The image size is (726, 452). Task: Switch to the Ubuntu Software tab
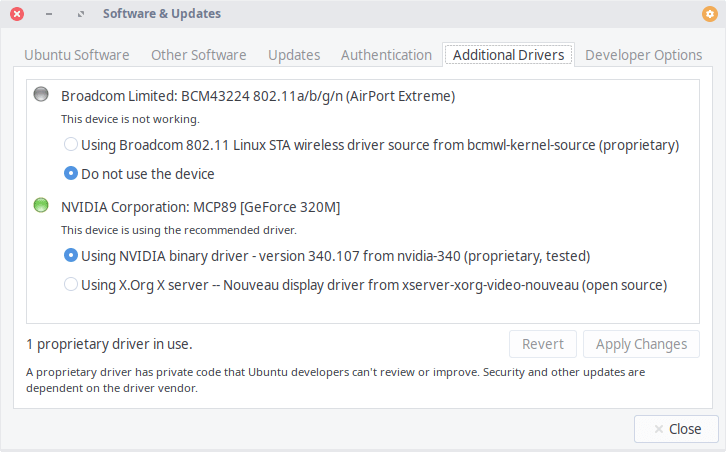click(x=77, y=55)
